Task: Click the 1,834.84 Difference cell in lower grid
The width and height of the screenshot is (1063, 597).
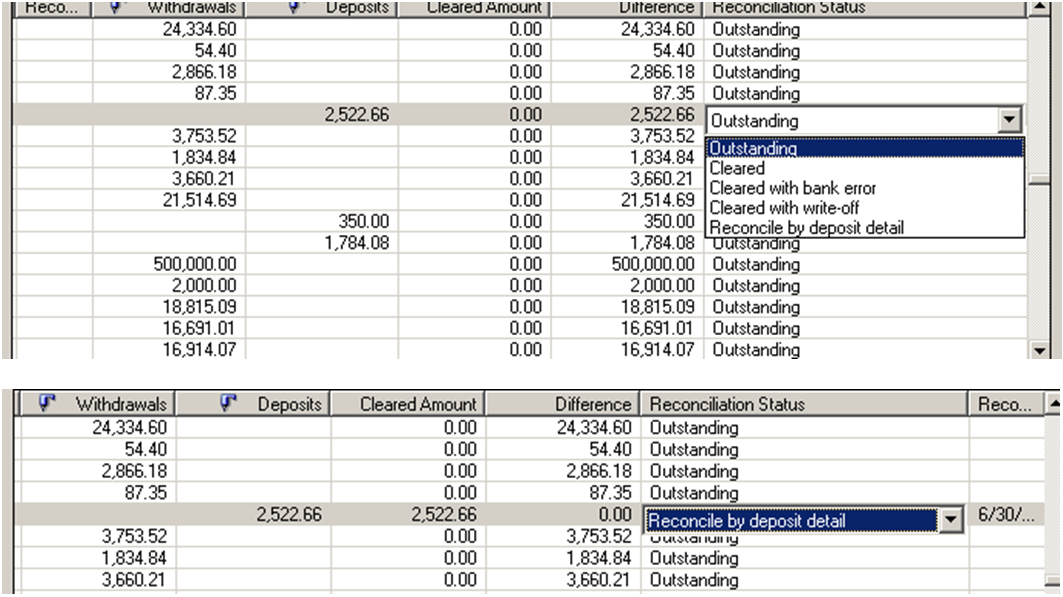Action: pyautogui.click(x=563, y=558)
